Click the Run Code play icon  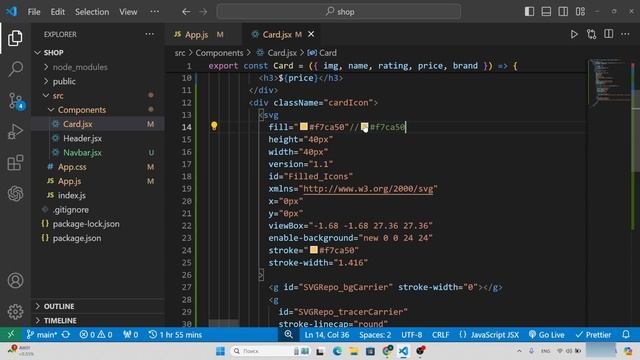click(574, 34)
